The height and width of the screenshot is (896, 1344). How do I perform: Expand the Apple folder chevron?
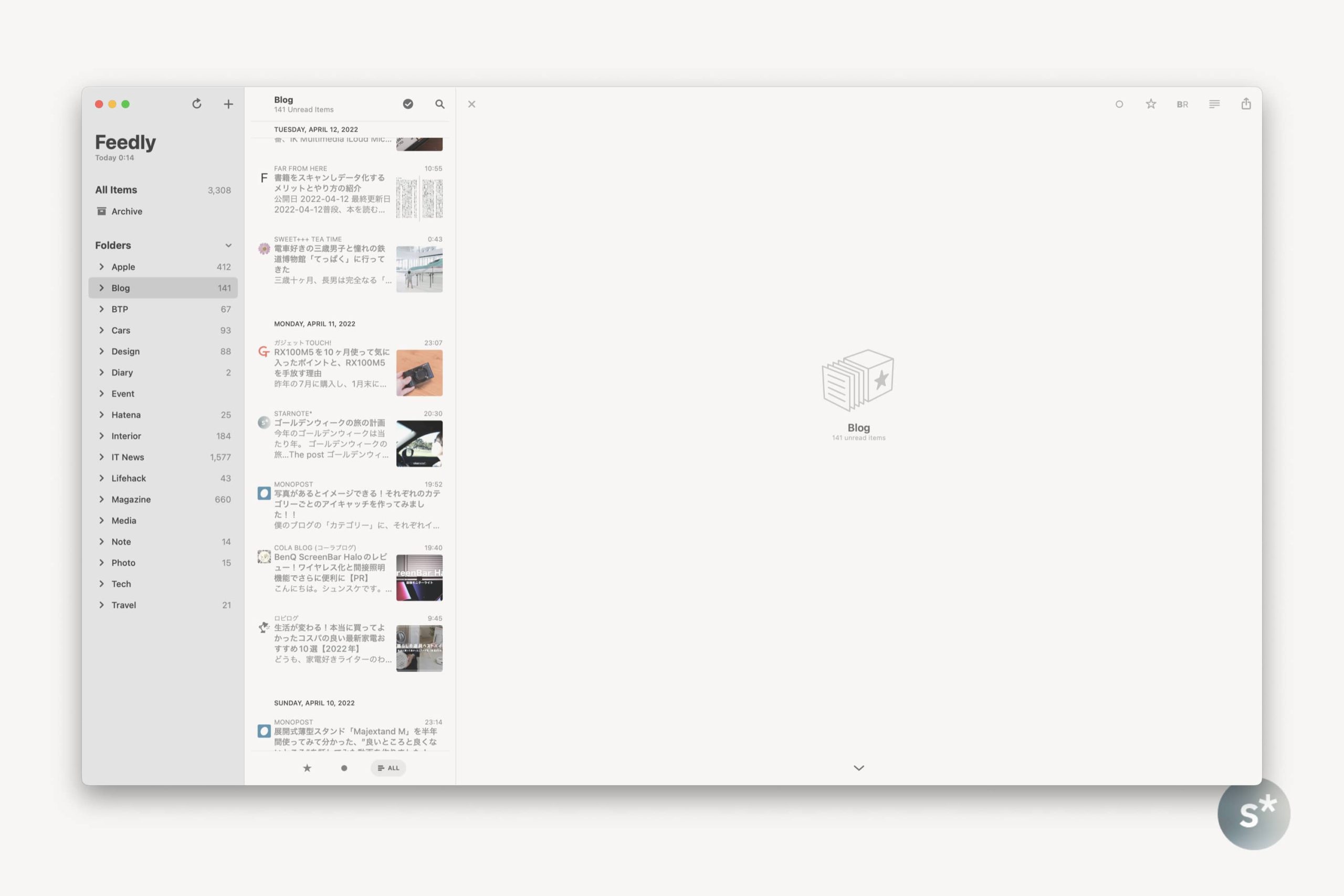tap(102, 267)
